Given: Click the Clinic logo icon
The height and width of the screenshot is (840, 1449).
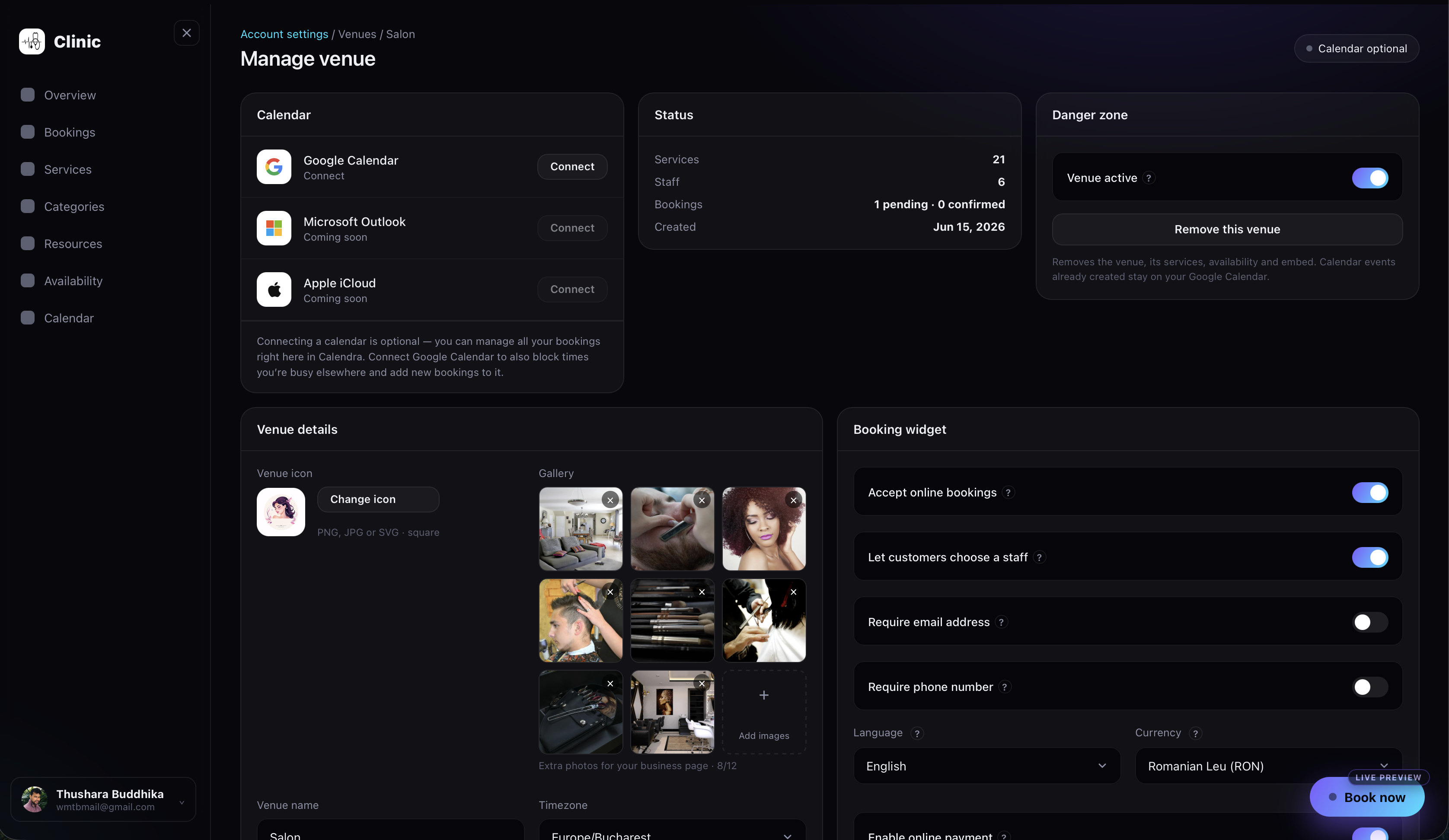Looking at the screenshot, I should click(32, 41).
